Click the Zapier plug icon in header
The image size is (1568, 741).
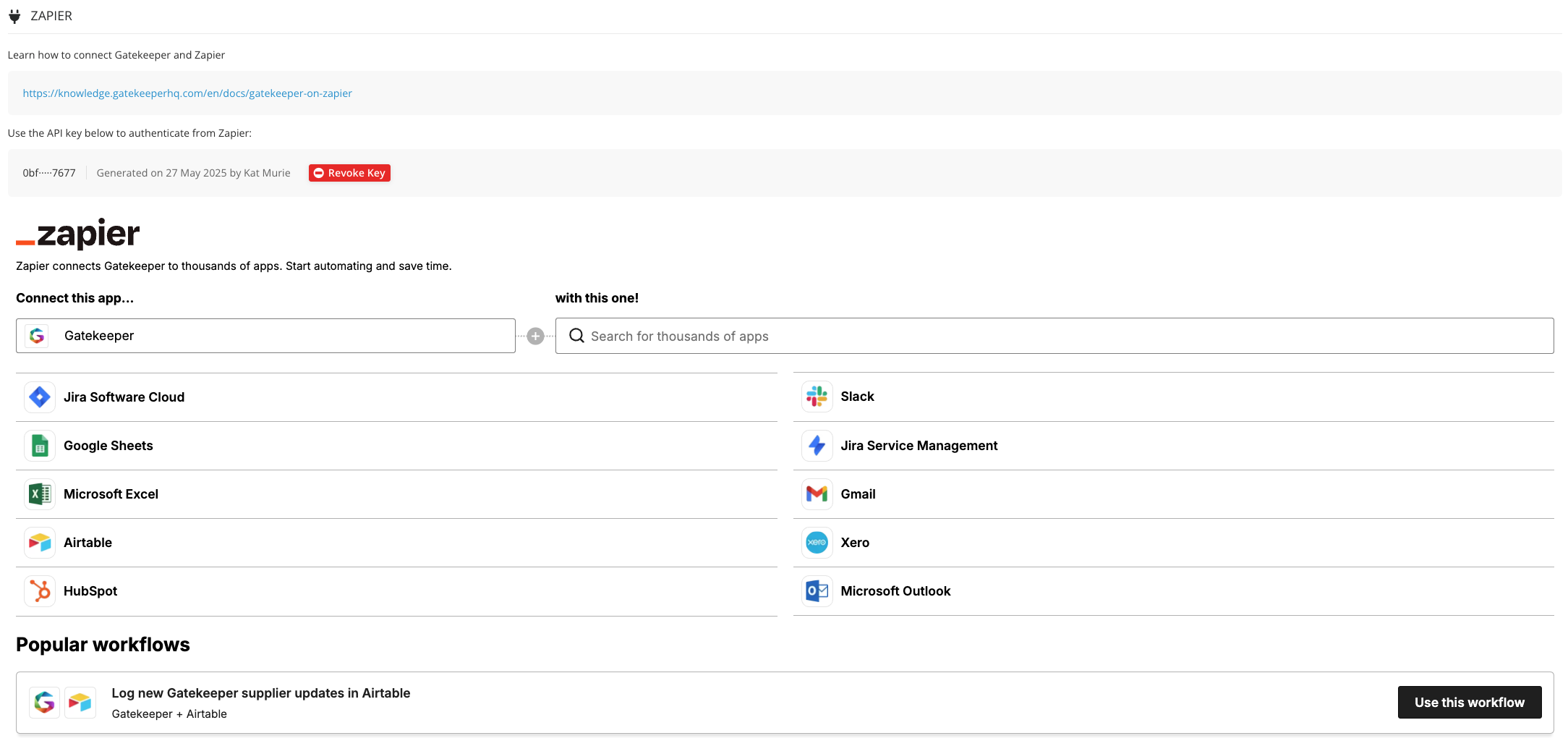pos(14,16)
